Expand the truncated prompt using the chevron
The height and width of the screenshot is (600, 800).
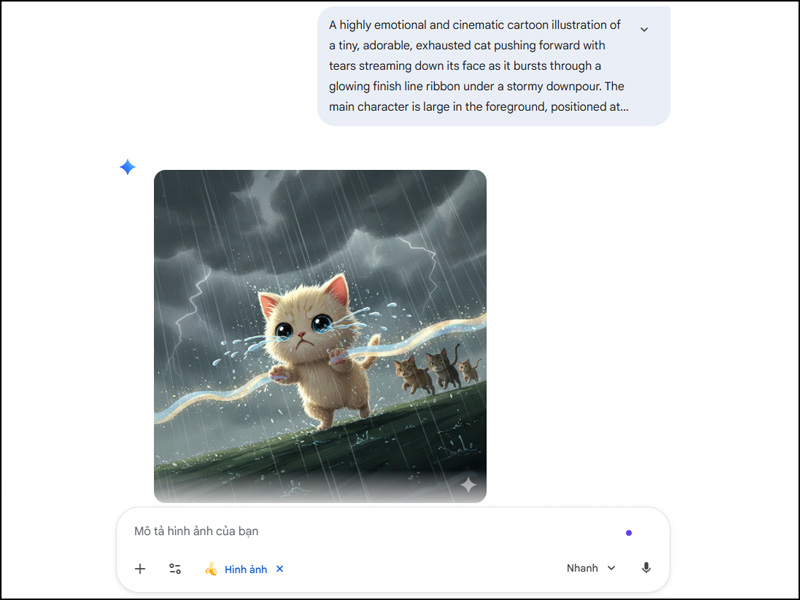(644, 30)
